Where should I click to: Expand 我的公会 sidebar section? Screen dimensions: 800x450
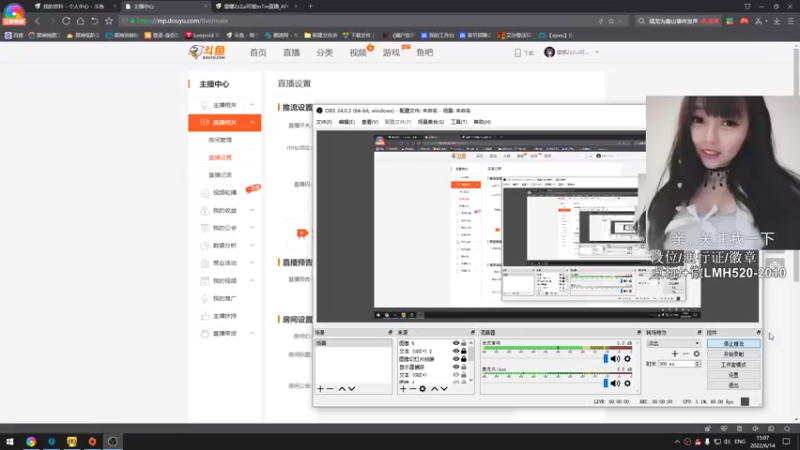252,228
